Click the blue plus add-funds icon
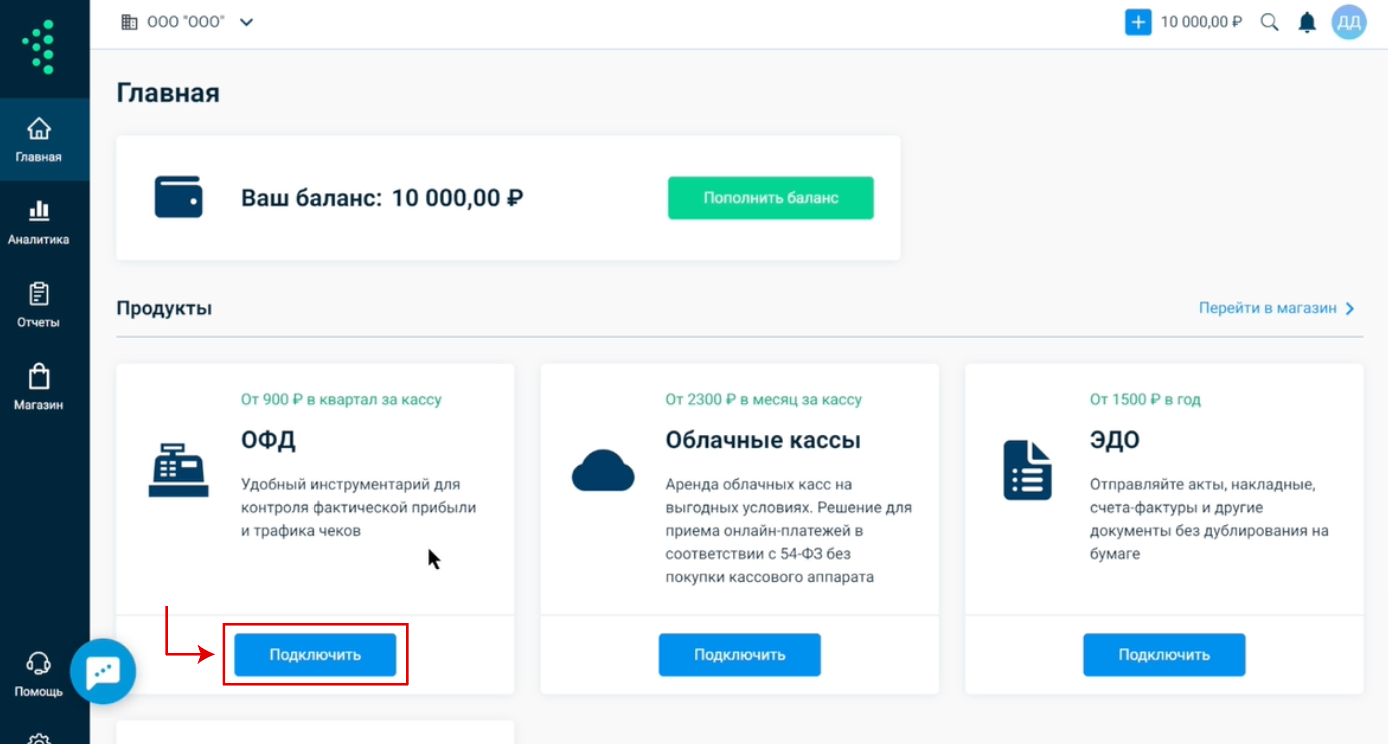Screen dimensions: 1388x744 click(1138, 22)
